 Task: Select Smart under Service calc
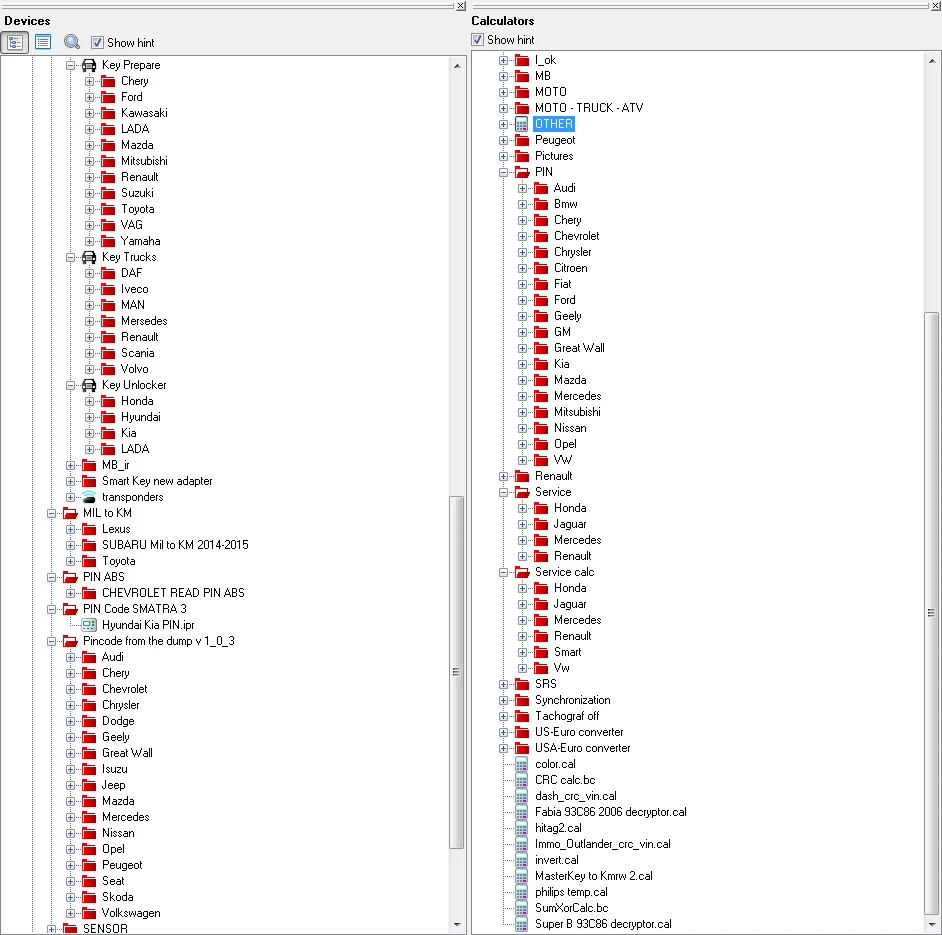(x=568, y=652)
